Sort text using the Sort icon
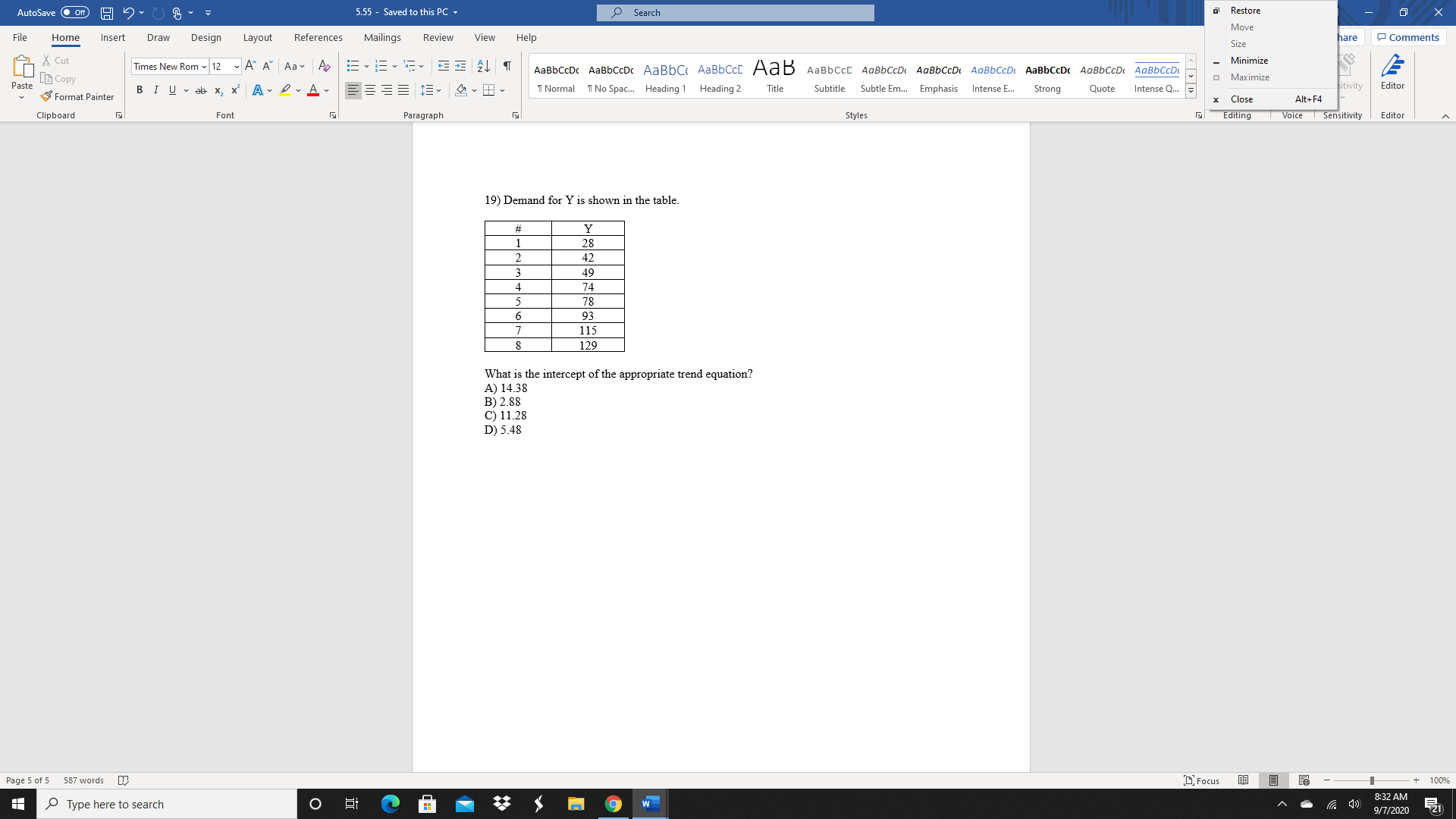Viewport: 1456px width, 819px height. tap(484, 66)
